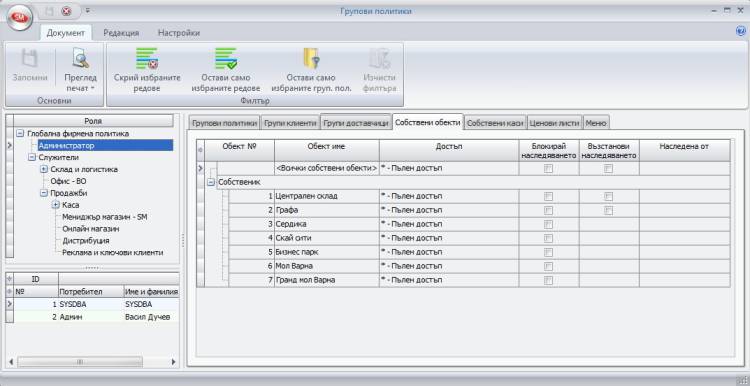Screen dimensions: 750x386
Task: Select Реклама и ключови клиенти role
Action: 113,253
